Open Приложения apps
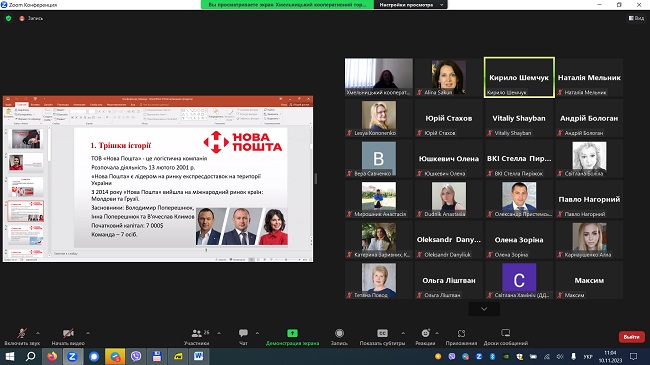This screenshot has width=650, height=365. coord(461,336)
